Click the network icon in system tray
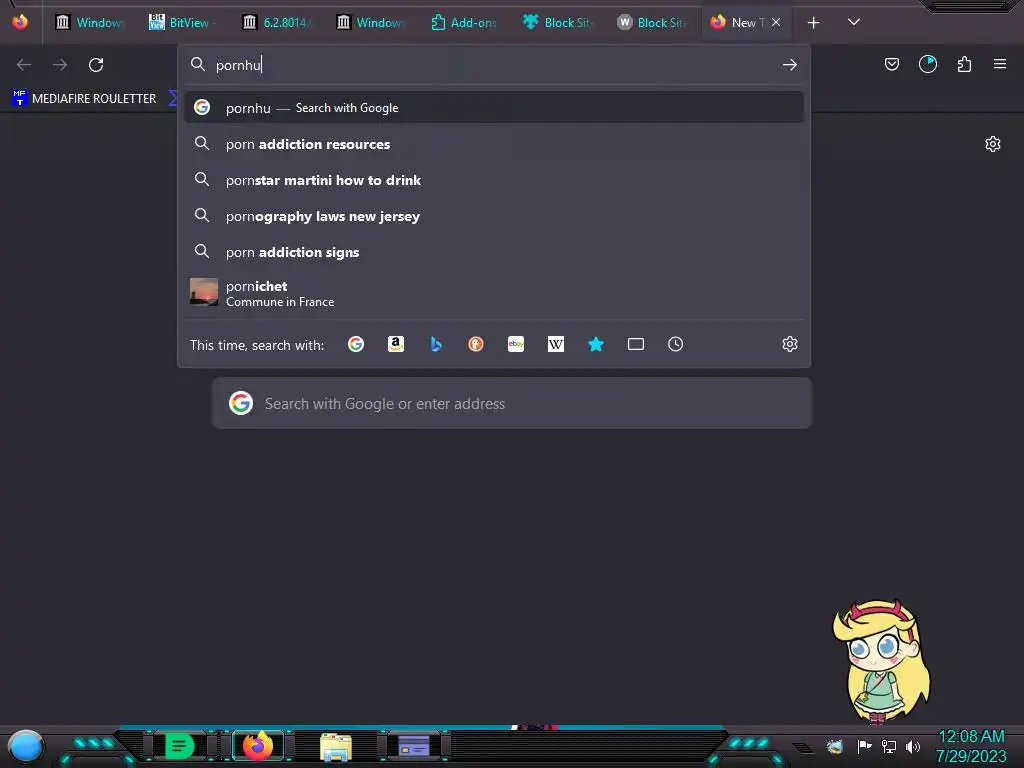1024x768 pixels. (889, 746)
